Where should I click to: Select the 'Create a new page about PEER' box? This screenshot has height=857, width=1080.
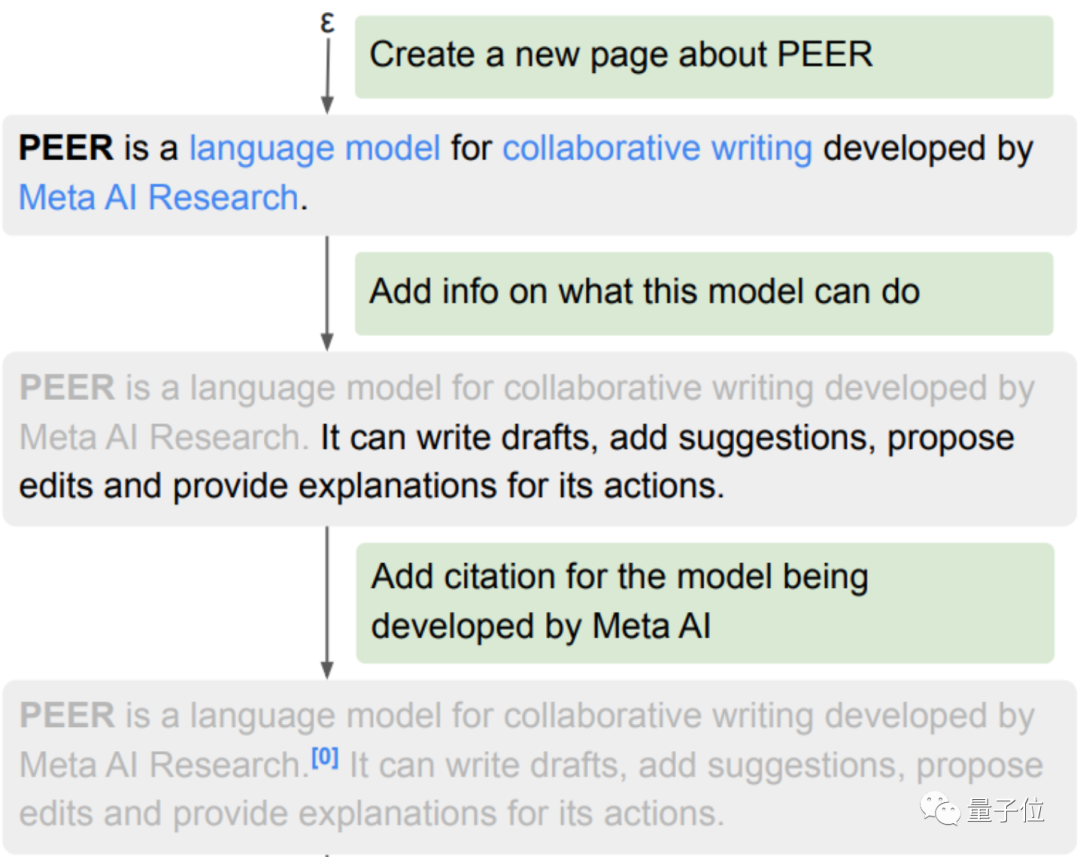(704, 56)
